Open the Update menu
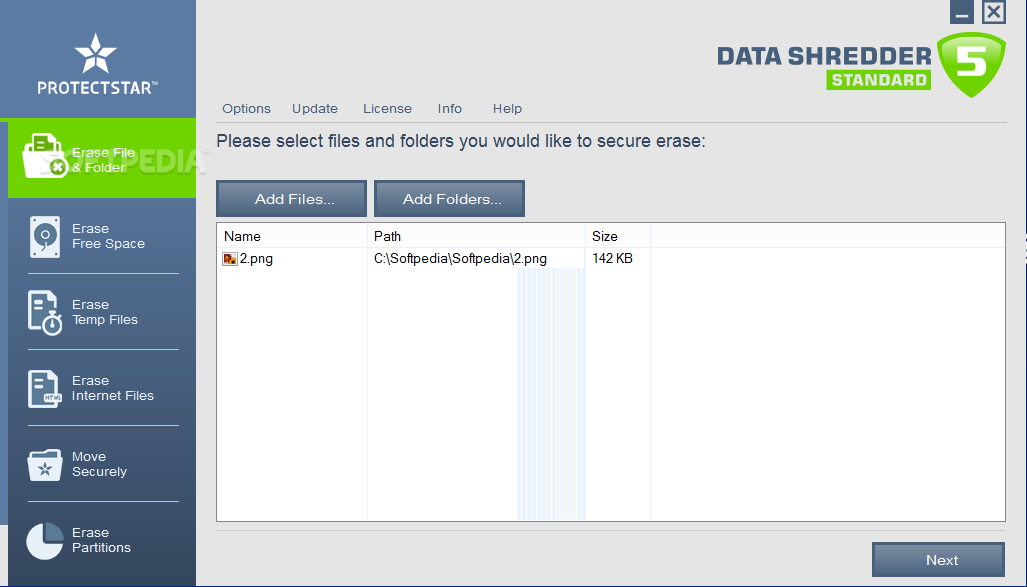The width and height of the screenshot is (1027, 587). coord(315,109)
